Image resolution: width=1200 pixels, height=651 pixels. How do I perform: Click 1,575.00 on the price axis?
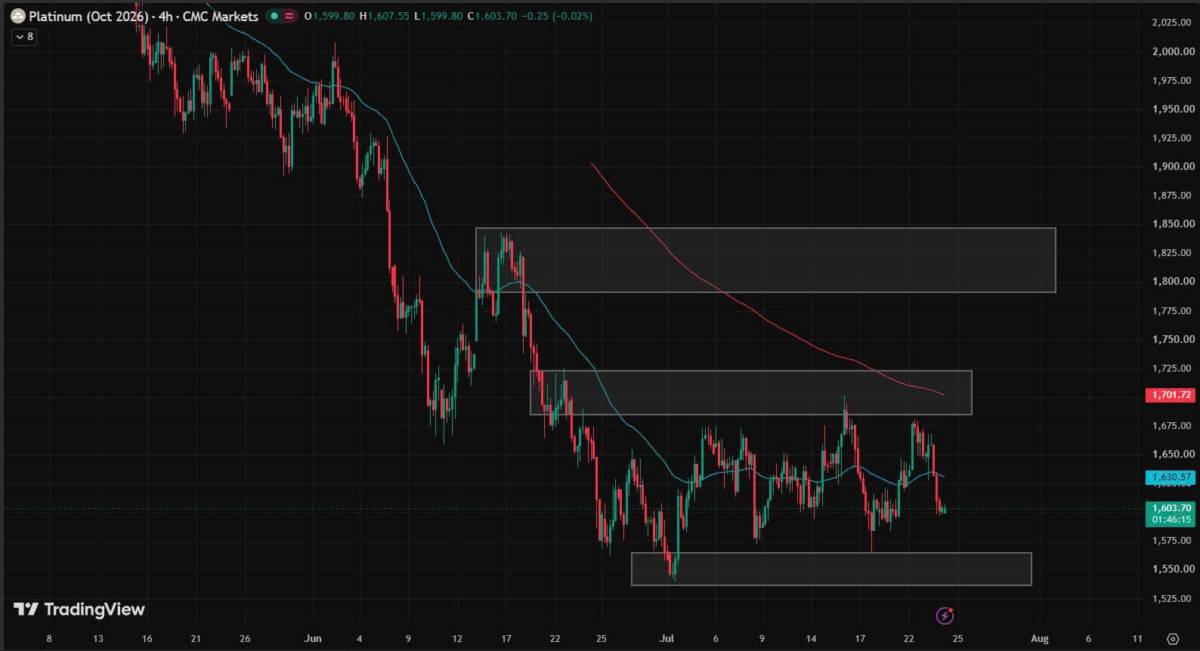[x=1172, y=541]
